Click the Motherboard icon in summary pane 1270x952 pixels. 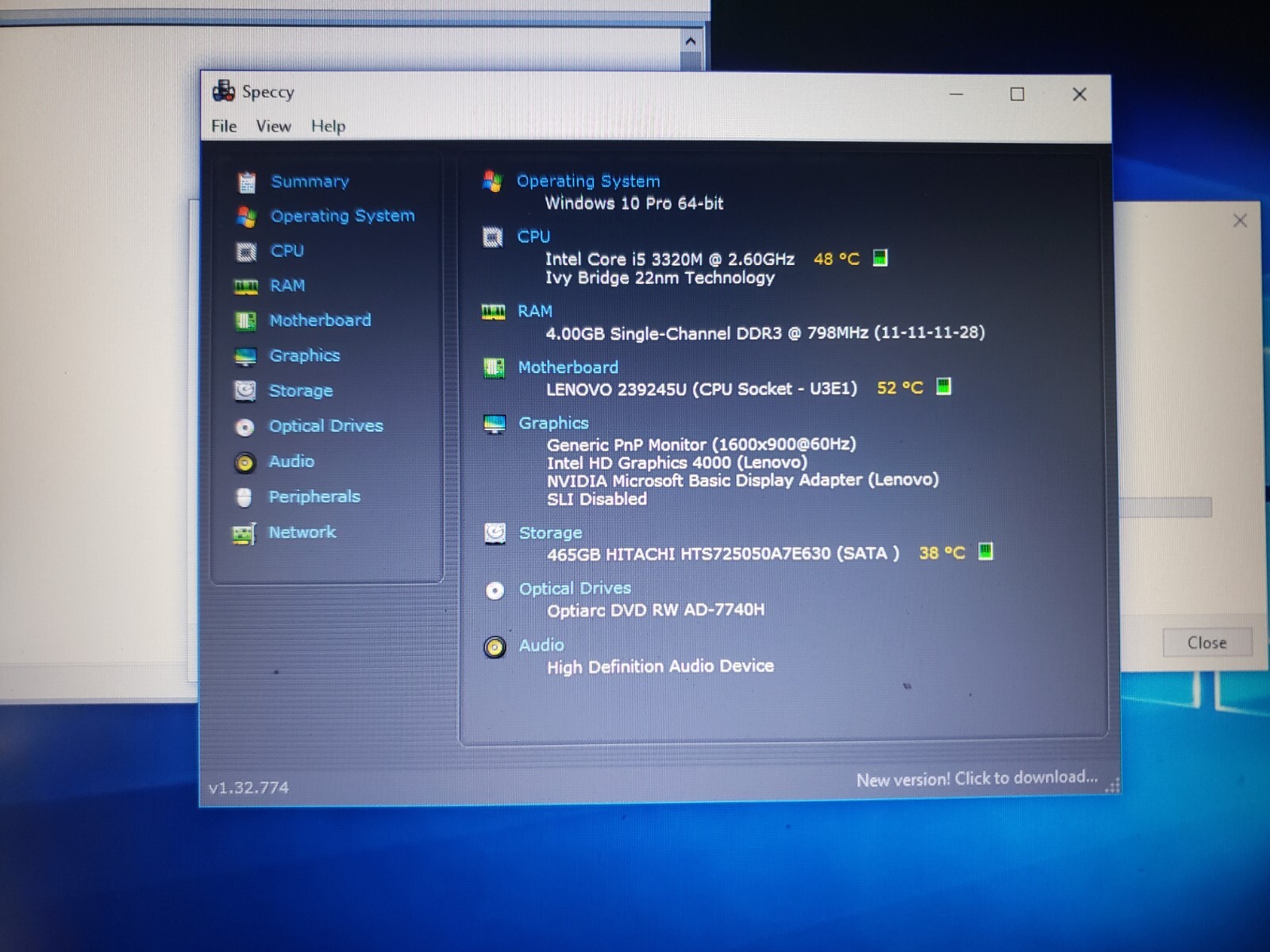point(494,367)
